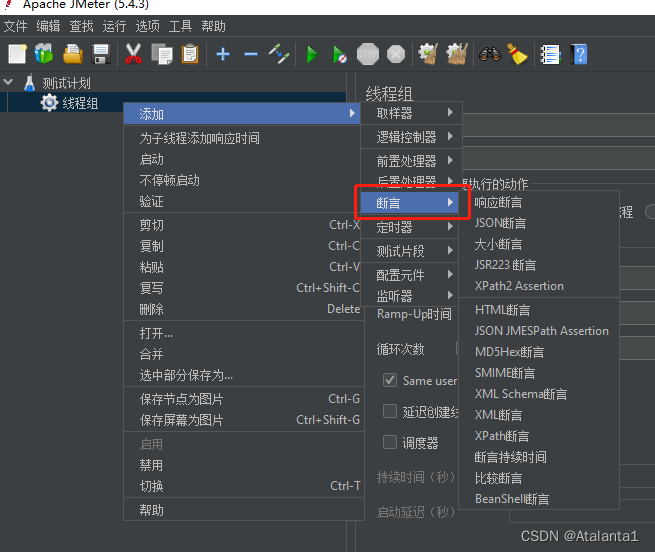
Task: Expand the 添加 submenu
Action: [x=242, y=114]
